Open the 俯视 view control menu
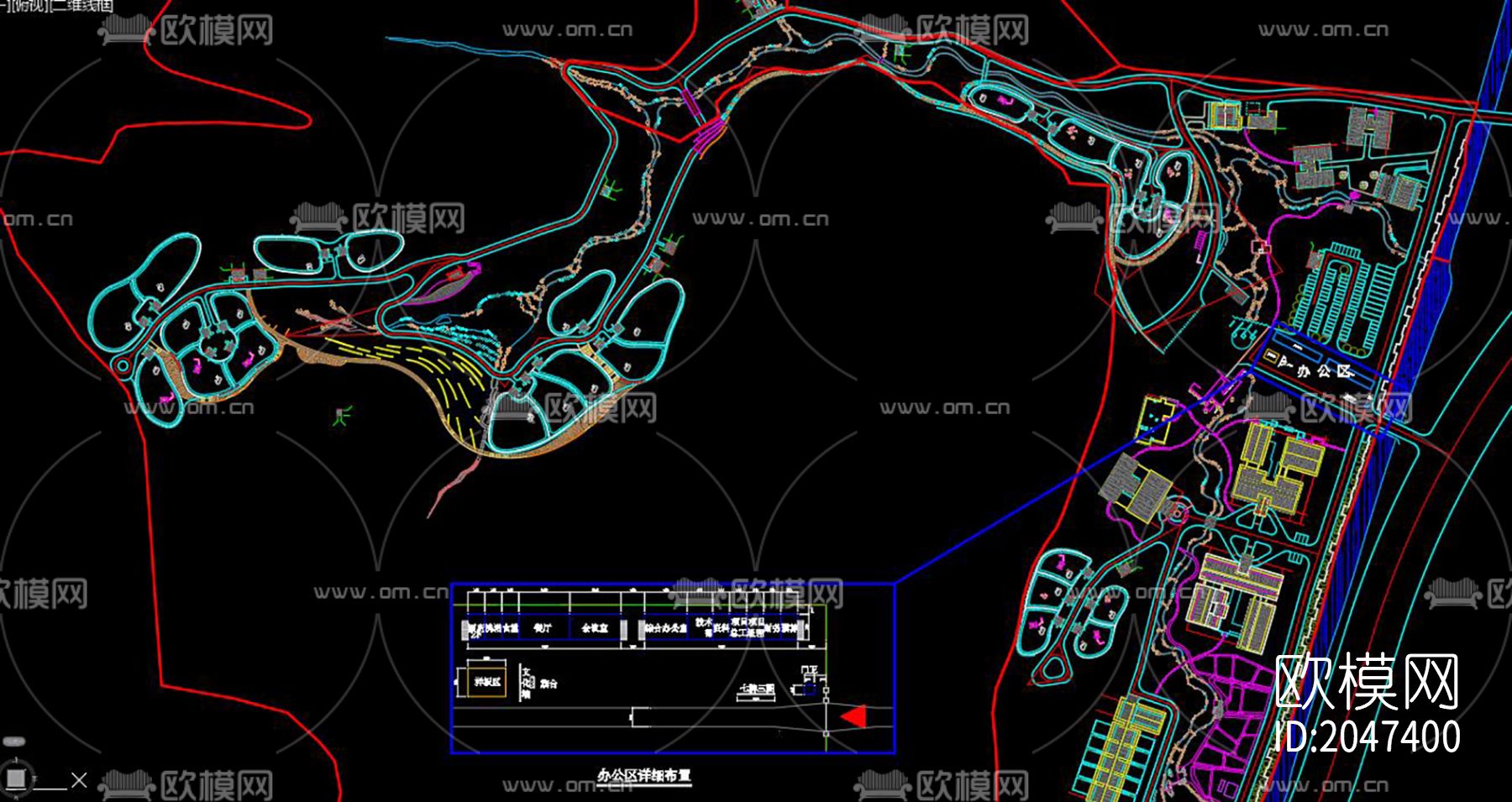The image size is (1512, 802). (x=31, y=5)
